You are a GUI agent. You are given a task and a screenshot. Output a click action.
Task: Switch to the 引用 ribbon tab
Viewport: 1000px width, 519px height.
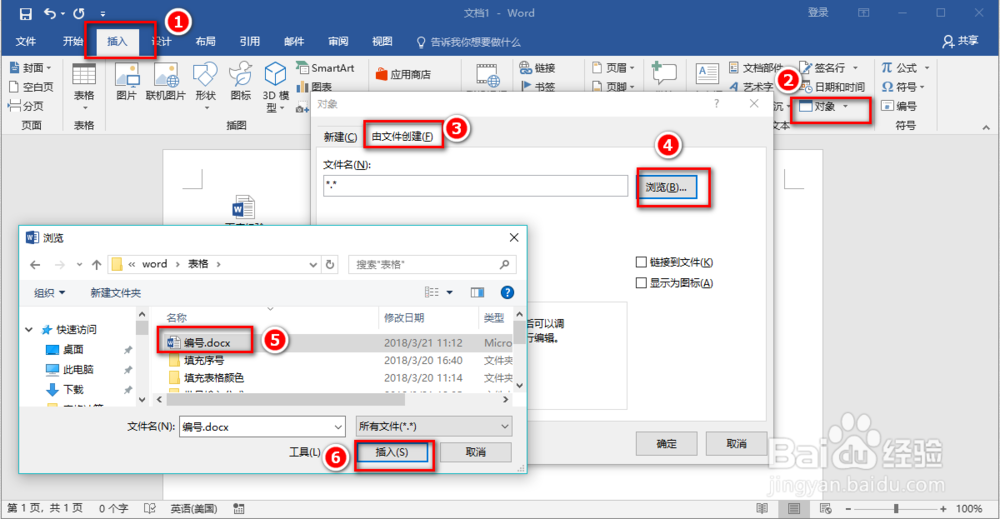pos(249,41)
